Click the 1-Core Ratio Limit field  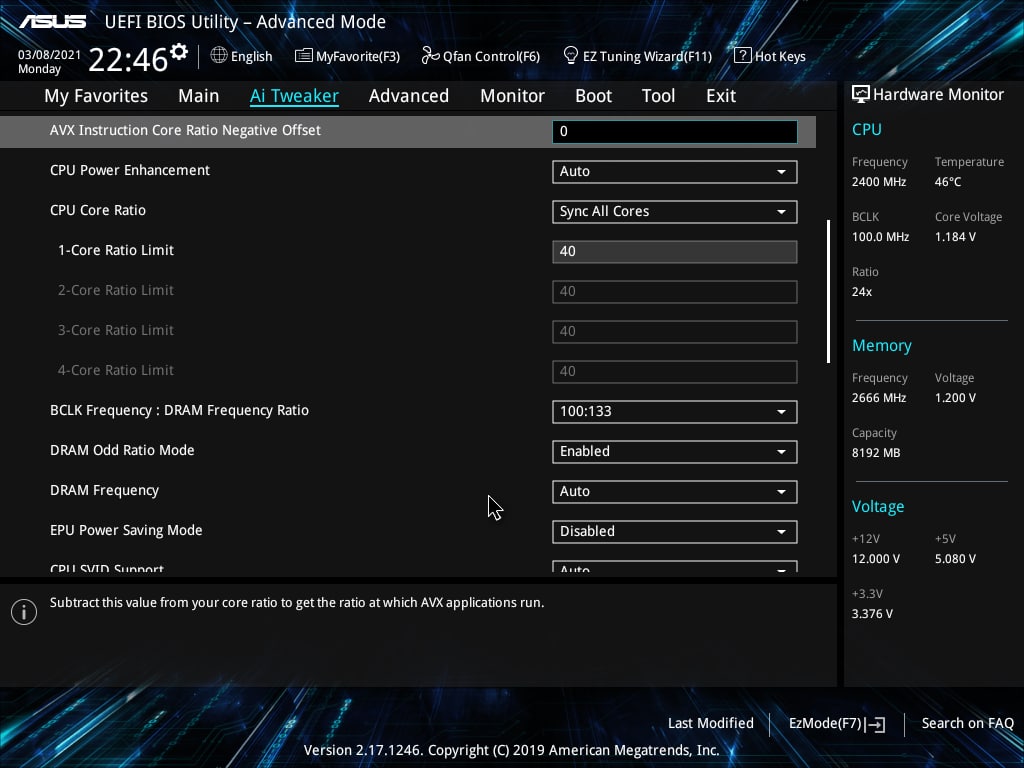click(674, 251)
